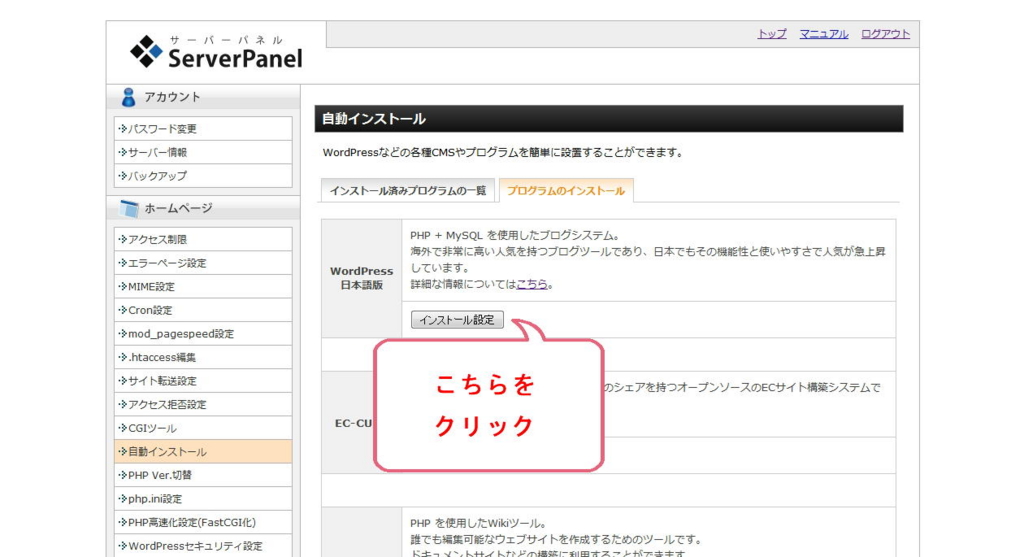Click the アカウント user icon
The width and height of the screenshot is (1024, 557).
(x=128, y=97)
